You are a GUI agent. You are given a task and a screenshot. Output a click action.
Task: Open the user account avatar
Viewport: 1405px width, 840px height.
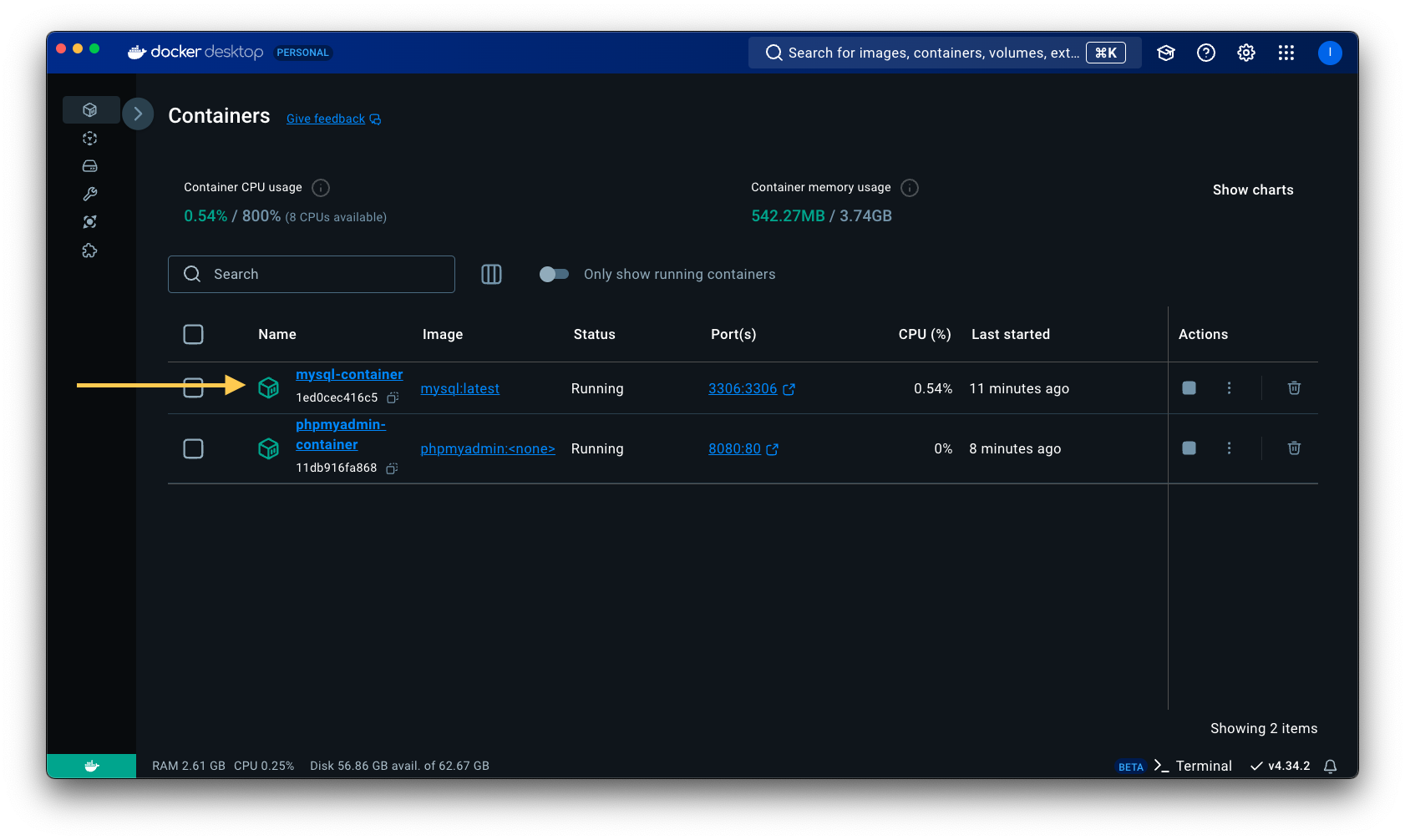point(1330,53)
